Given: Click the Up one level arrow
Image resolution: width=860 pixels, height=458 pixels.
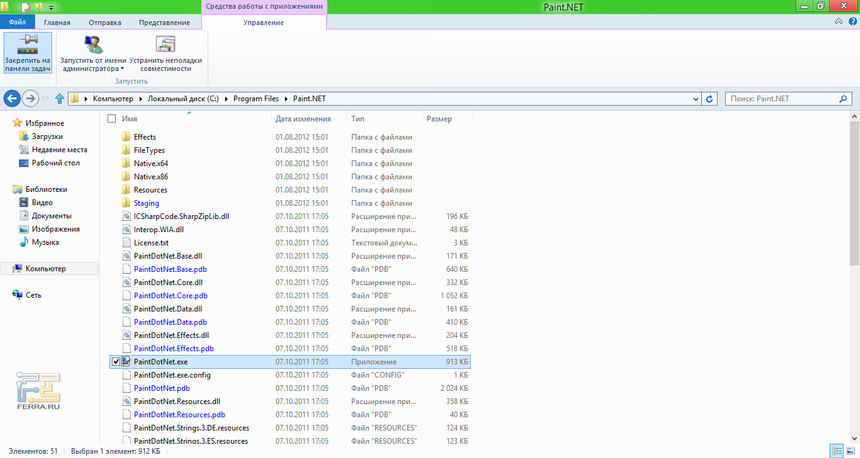Looking at the screenshot, I should click(x=60, y=99).
